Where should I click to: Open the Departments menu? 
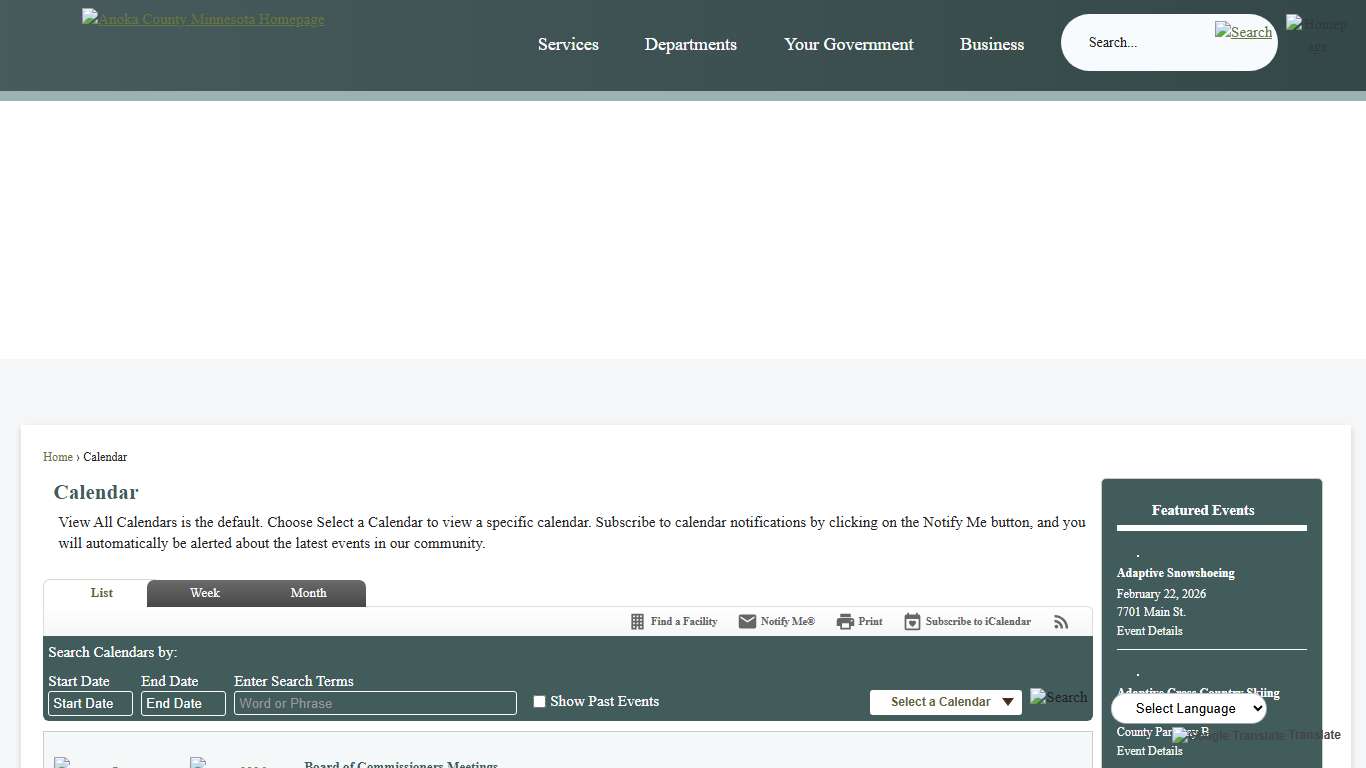690,44
